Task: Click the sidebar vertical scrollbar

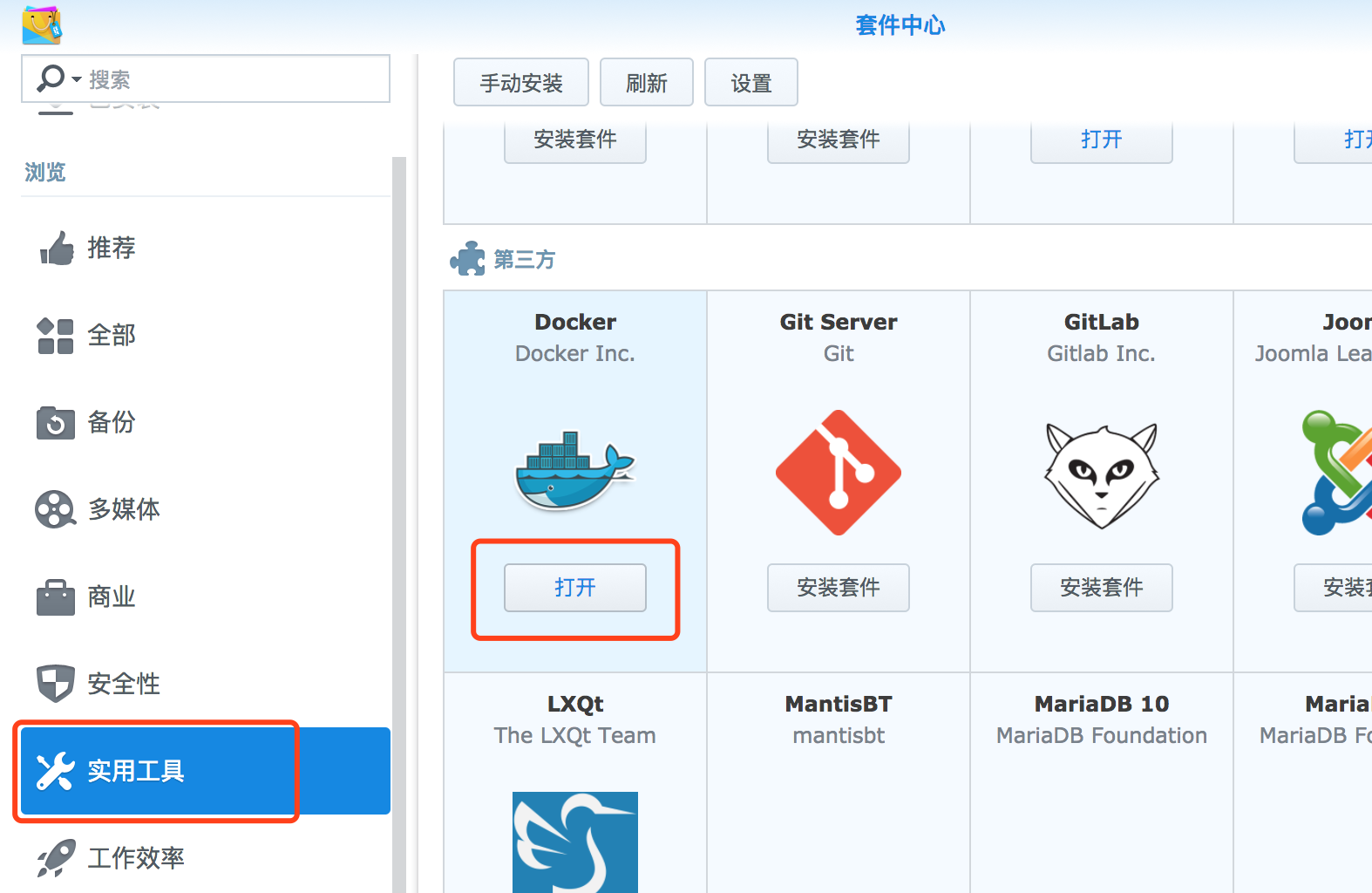Action: (399, 523)
